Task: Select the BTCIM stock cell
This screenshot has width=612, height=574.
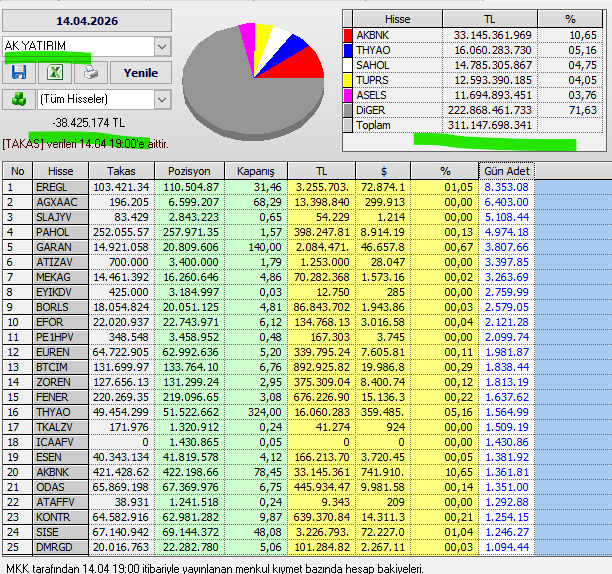Action: (60, 367)
